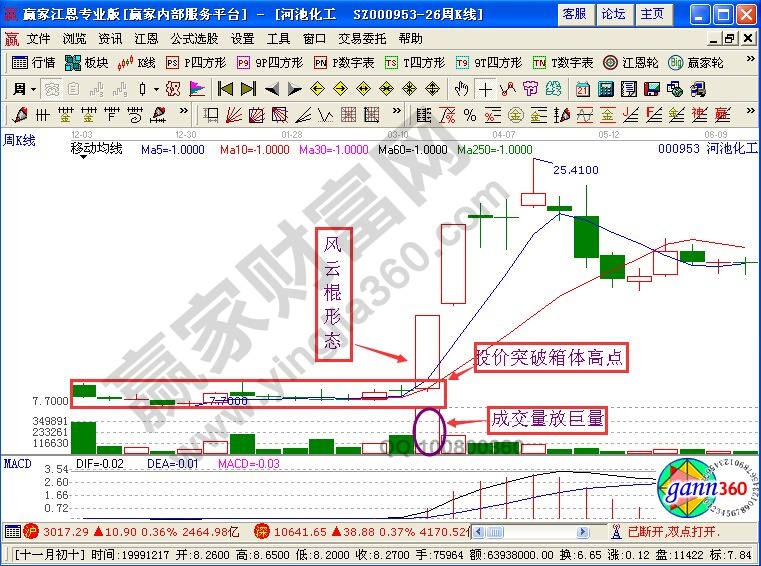The image size is (761, 566).
Task: Select the P四方形 tool
Action: point(194,62)
